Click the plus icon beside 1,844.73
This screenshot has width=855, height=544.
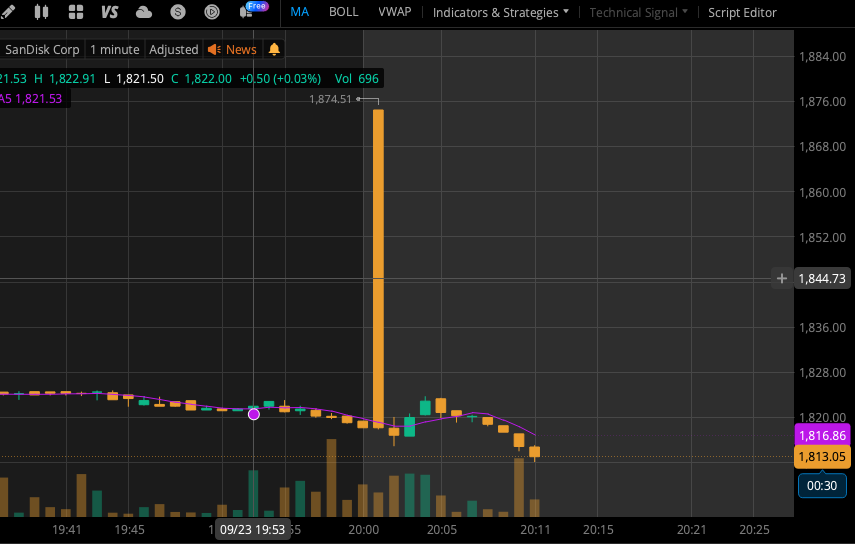(x=781, y=279)
